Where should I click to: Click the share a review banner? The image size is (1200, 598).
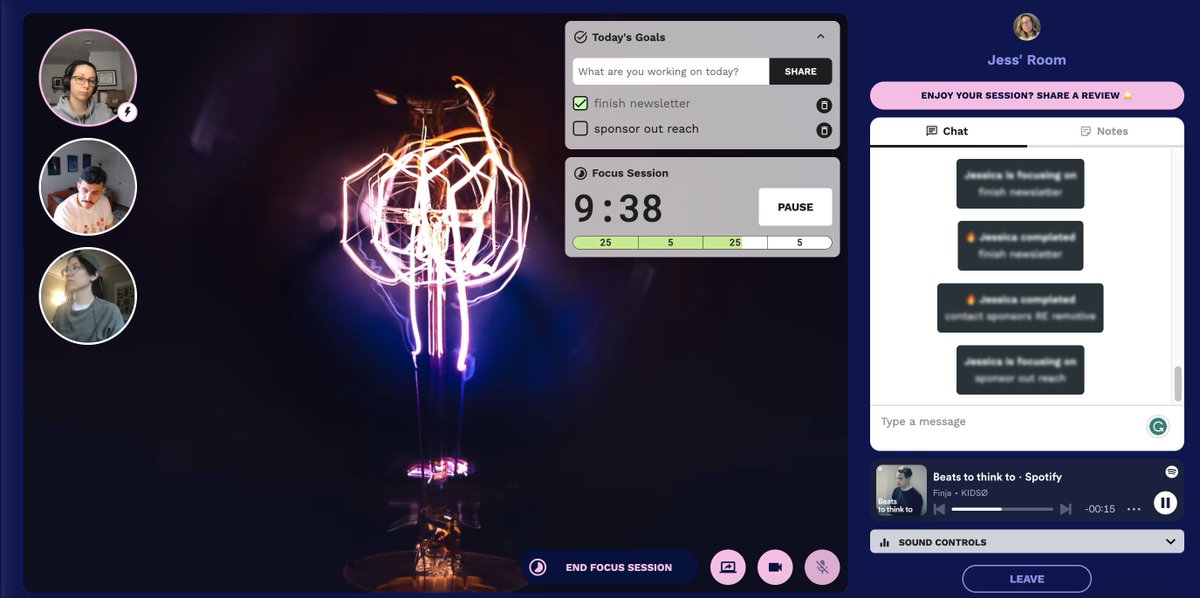[x=1027, y=96]
